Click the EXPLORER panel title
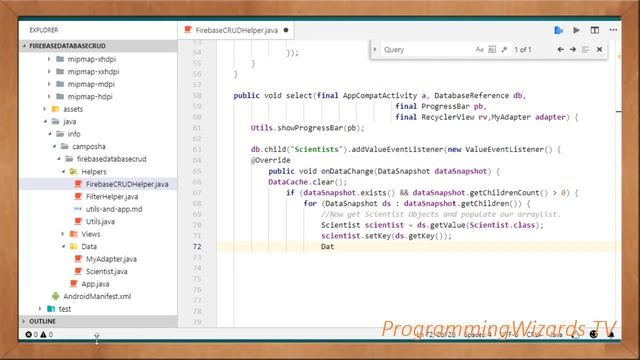The height and width of the screenshot is (360, 640). click(44, 30)
